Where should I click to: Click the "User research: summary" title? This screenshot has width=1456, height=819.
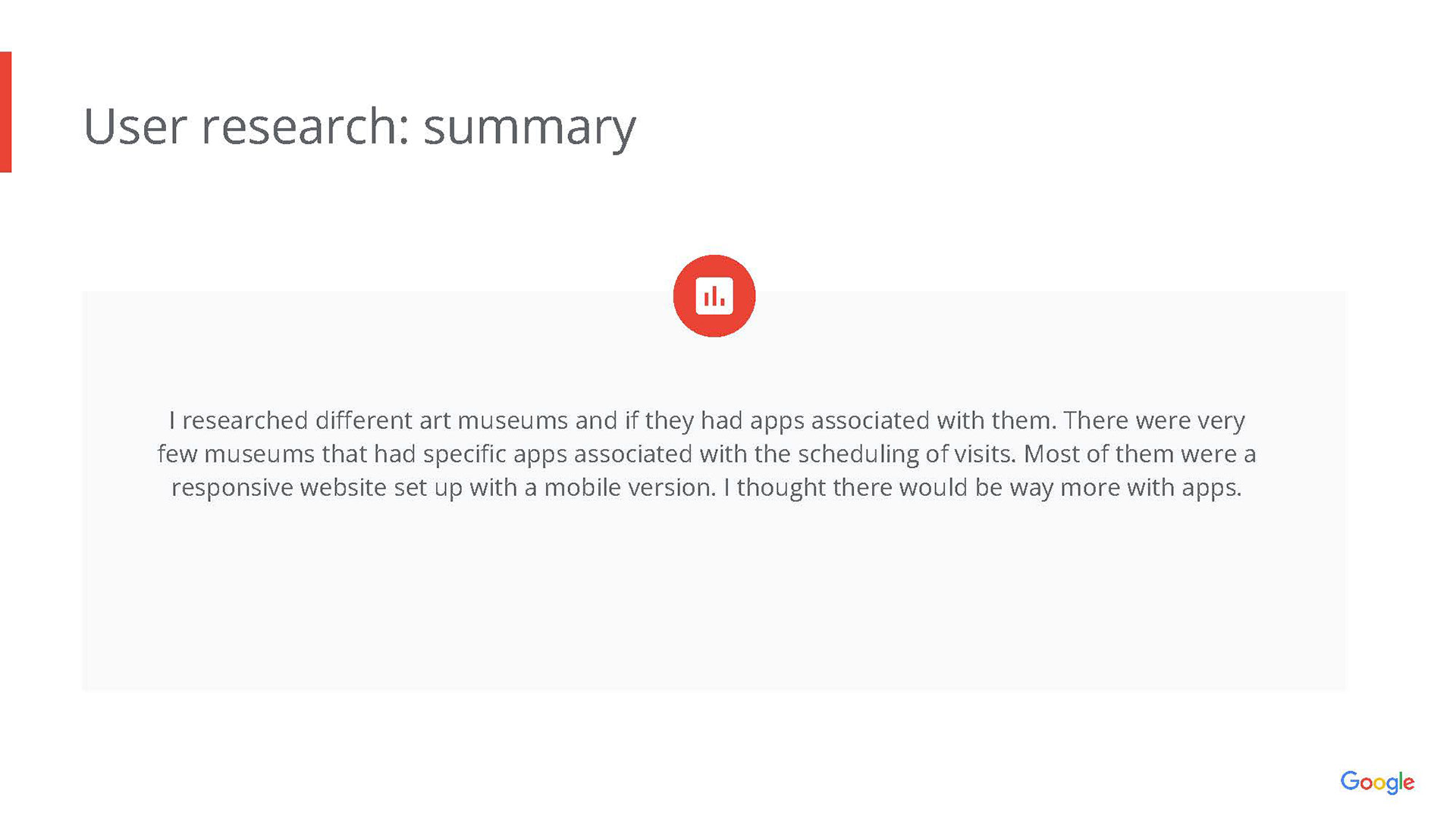359,126
